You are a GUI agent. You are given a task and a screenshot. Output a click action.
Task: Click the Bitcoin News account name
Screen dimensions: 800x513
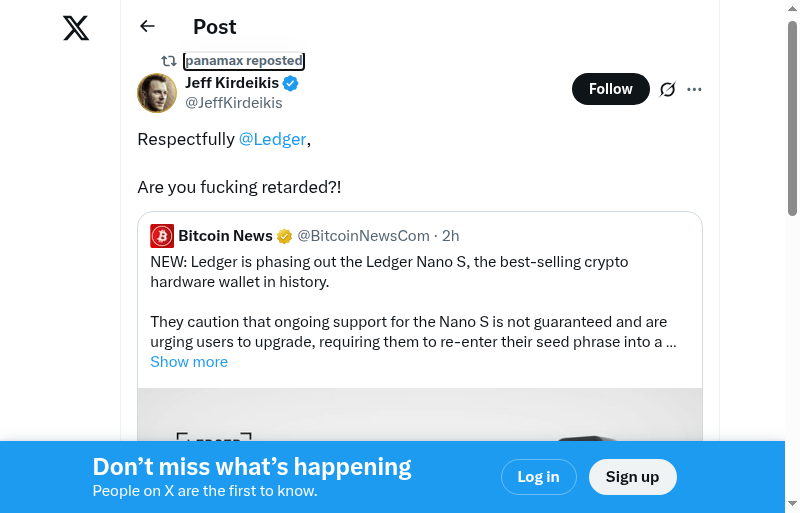coord(225,236)
